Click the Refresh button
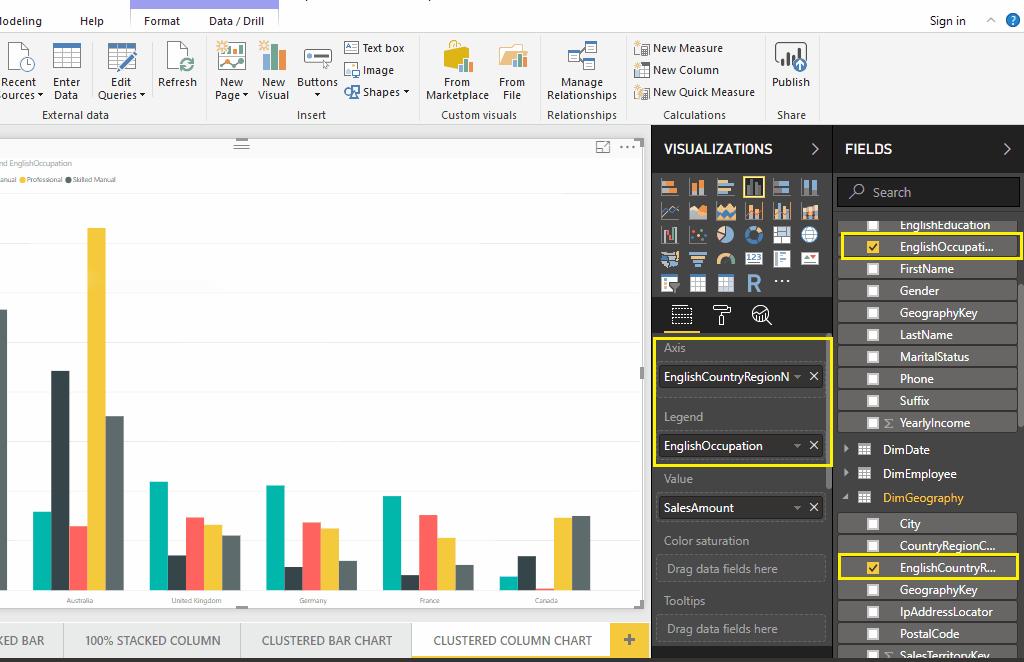 (177, 65)
